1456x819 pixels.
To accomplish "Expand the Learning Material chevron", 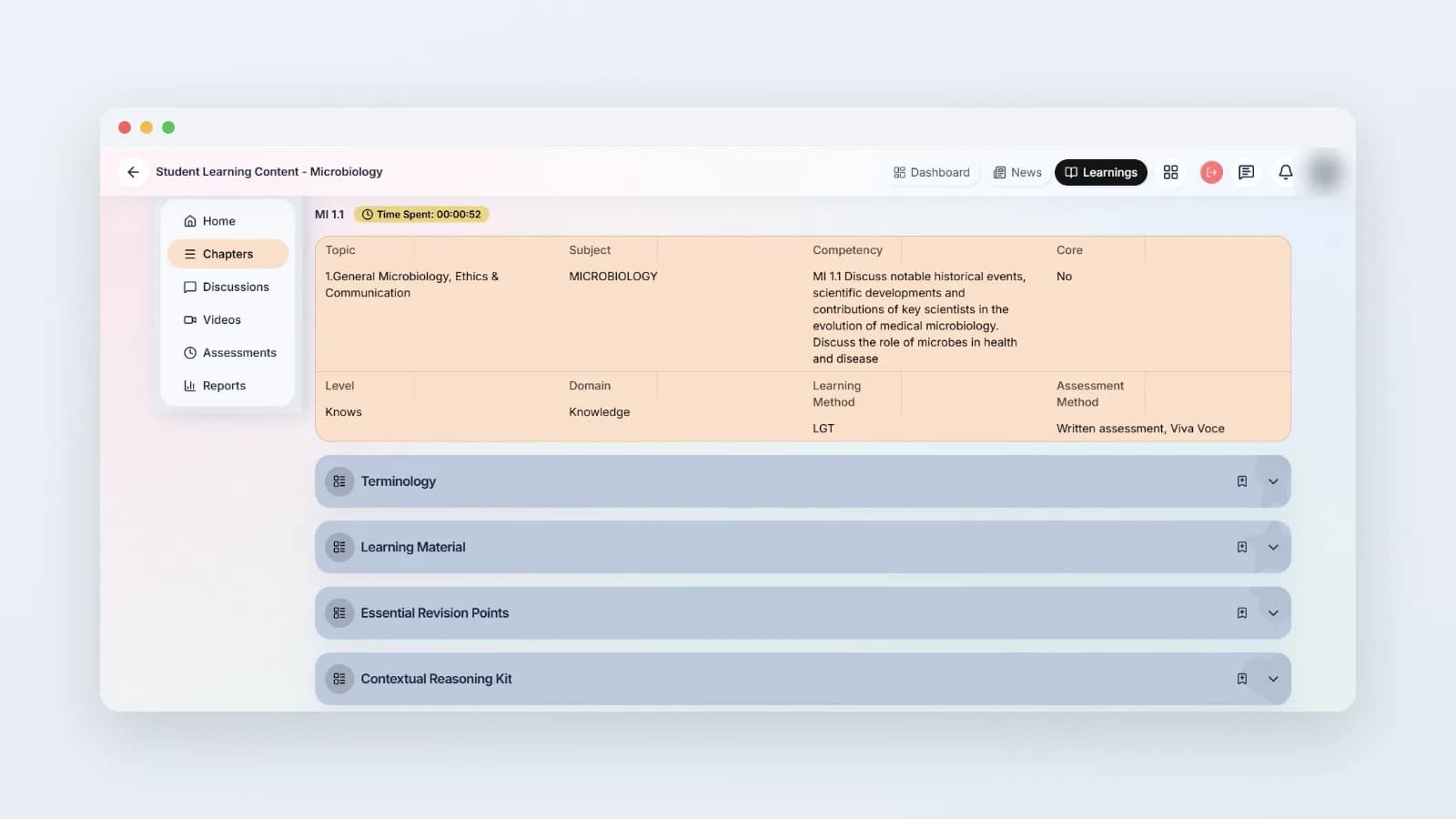I will [1273, 547].
